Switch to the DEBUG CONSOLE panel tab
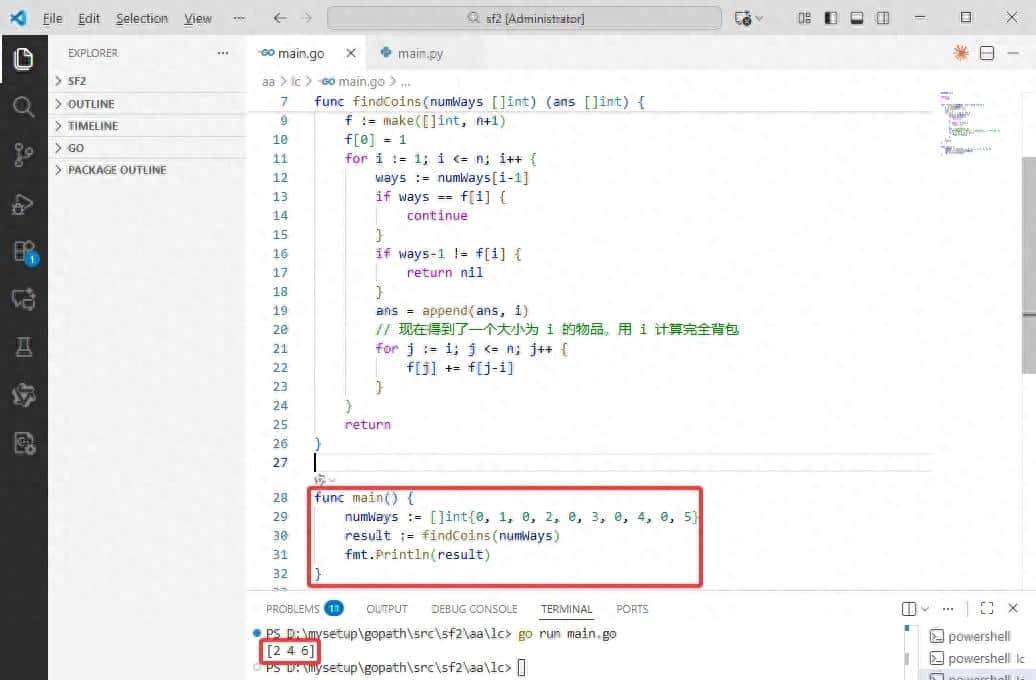This screenshot has height=680, width=1036. point(474,608)
